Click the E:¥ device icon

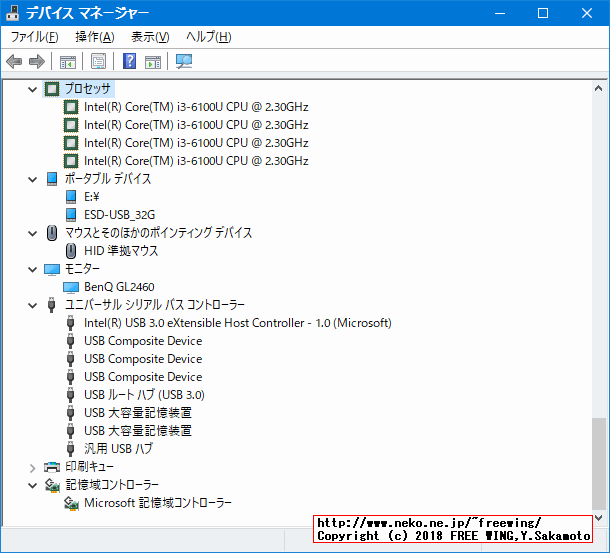pyautogui.click(x=71, y=197)
